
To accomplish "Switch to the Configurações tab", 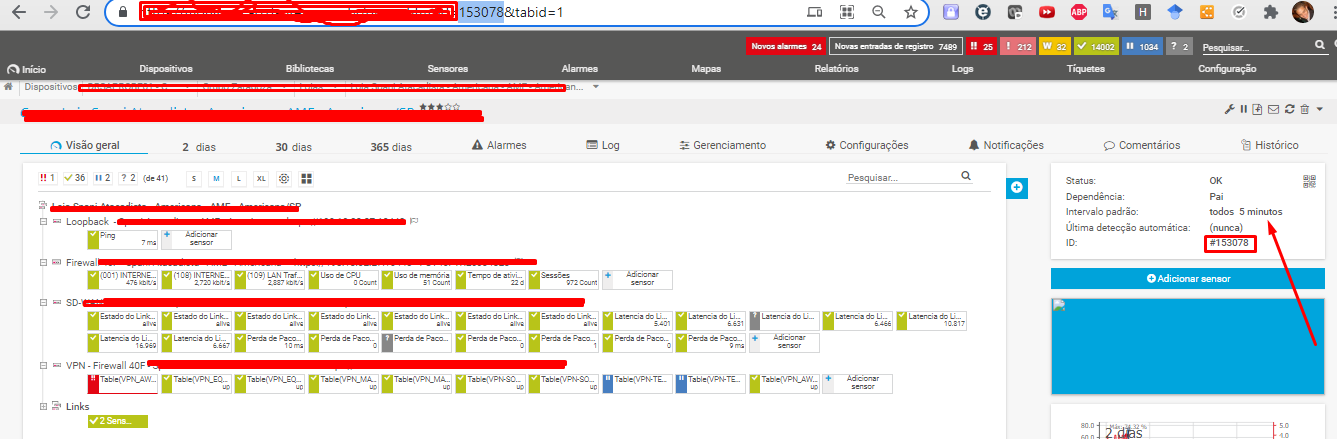I will point(867,145).
